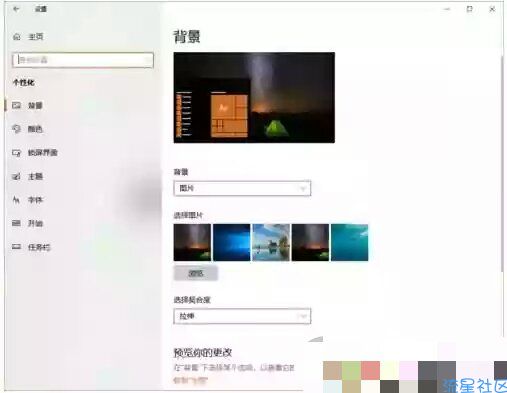Pick the teal underwater picture thumbnail

[350, 242]
